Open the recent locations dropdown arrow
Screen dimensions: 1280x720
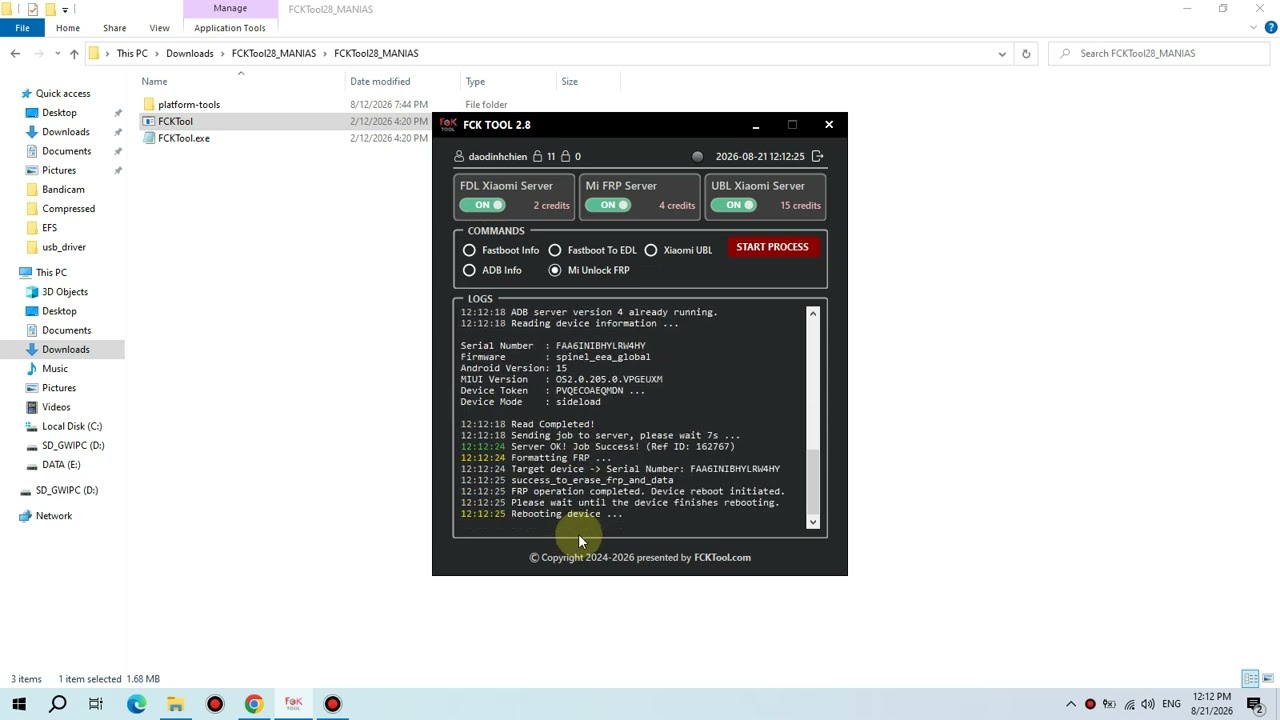coord(57,54)
